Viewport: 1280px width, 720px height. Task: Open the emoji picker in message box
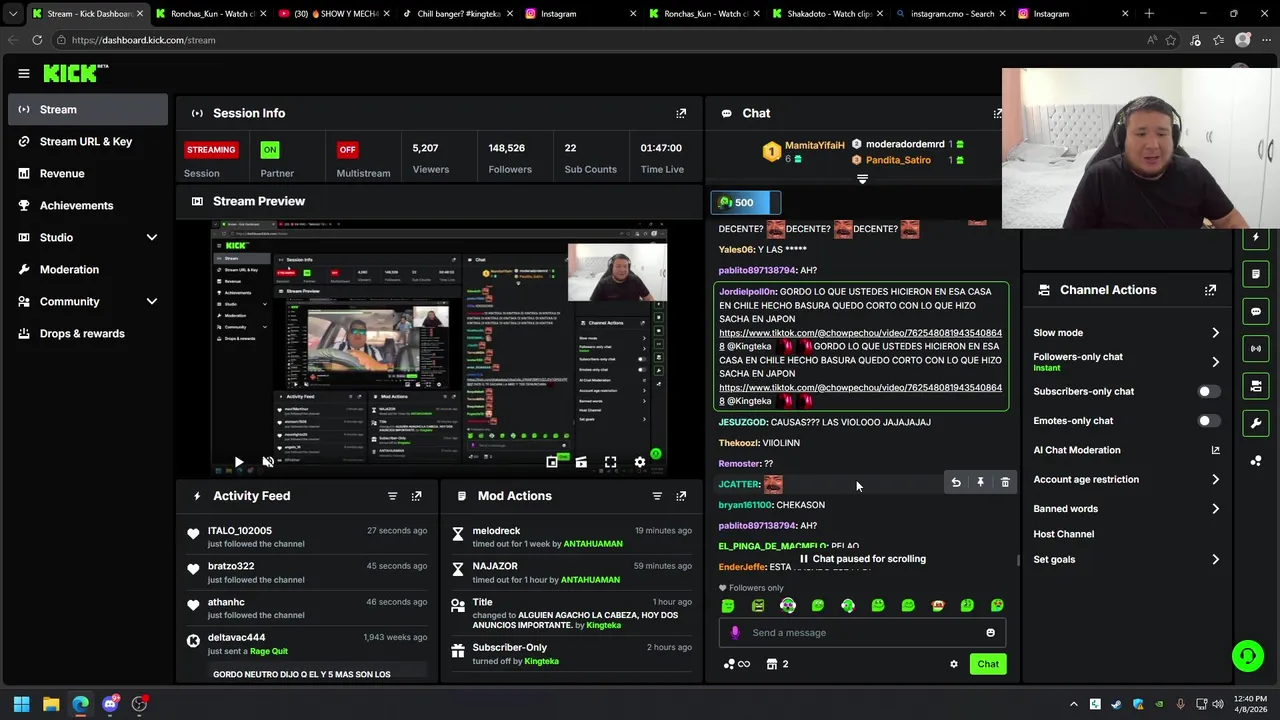click(x=990, y=633)
